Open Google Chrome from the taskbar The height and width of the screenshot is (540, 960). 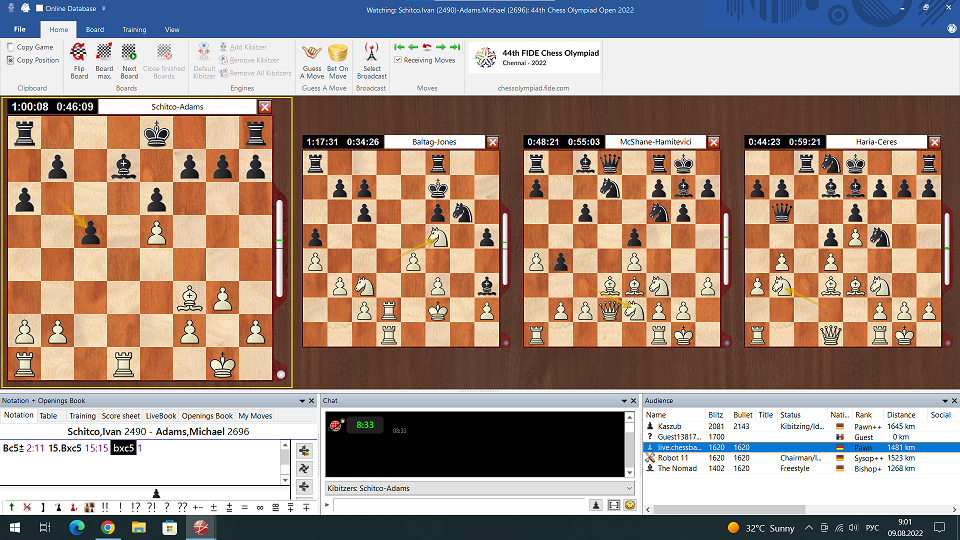108,527
